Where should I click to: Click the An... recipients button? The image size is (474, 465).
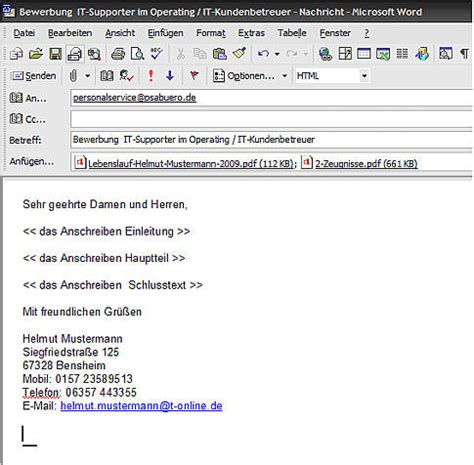[28, 98]
